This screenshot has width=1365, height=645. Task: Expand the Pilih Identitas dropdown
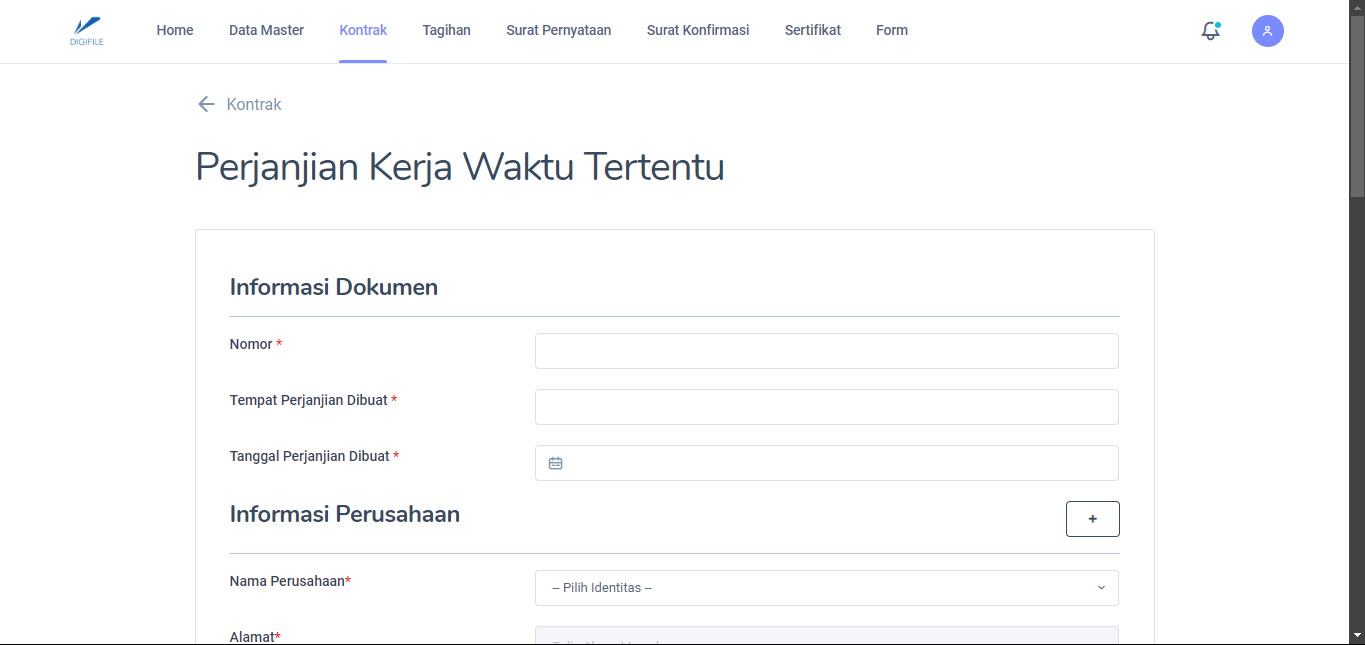(x=826, y=588)
